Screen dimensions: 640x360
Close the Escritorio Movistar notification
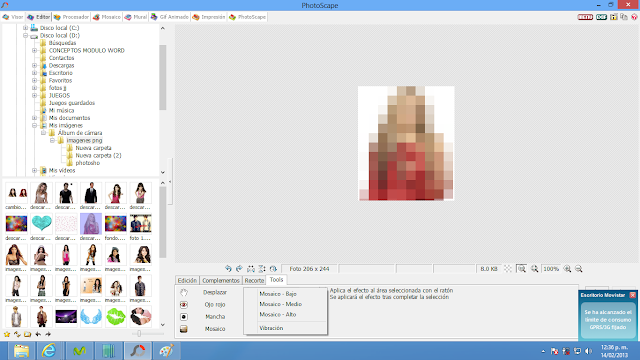point(633,295)
